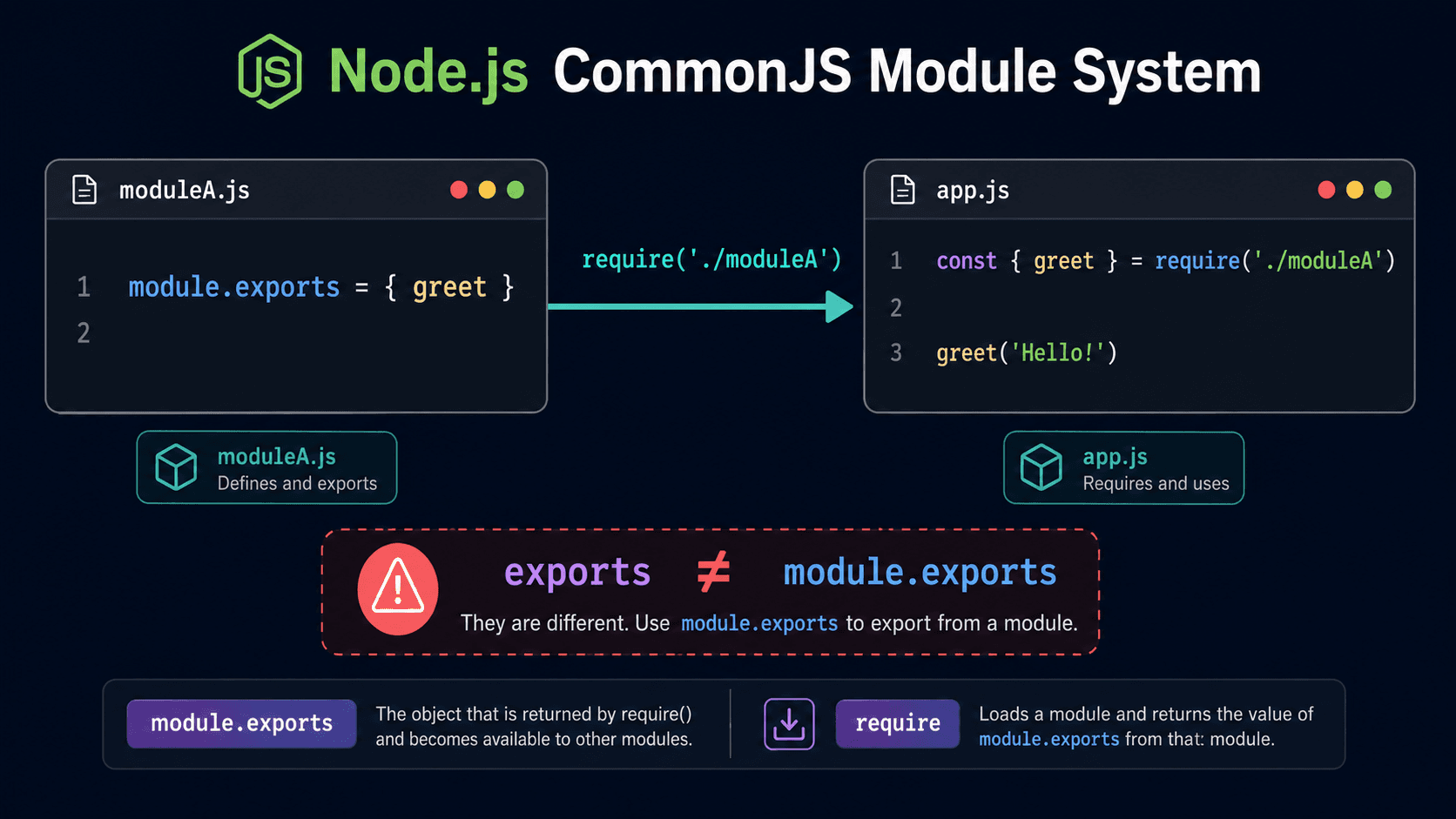Screen dimensions: 1456x819
Task: Click 'module.exports' in moduleA.js code line 1
Action: pos(234,287)
